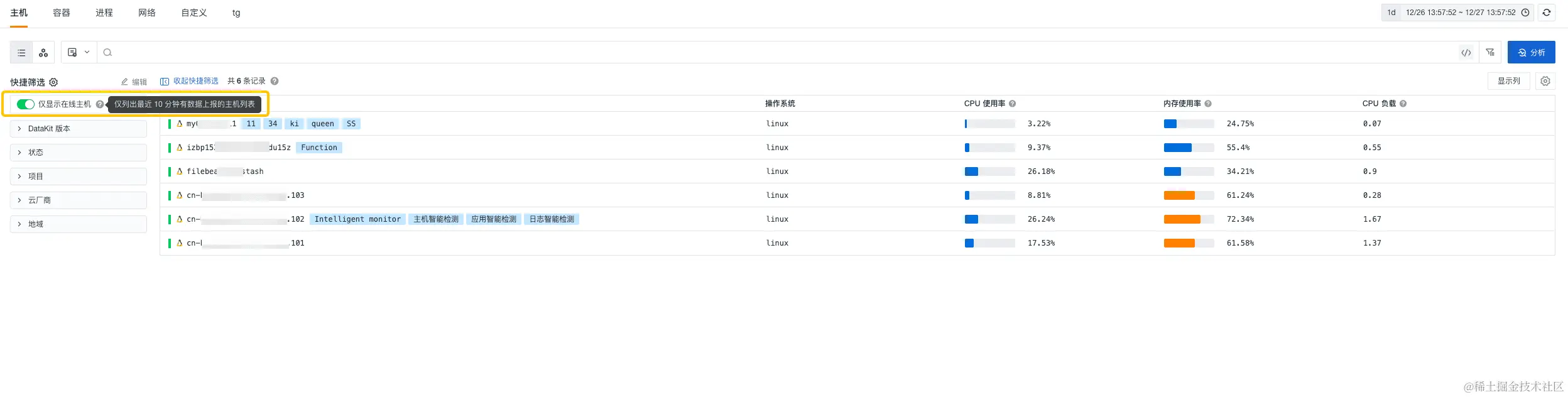Open host ending in .101

[246, 243]
